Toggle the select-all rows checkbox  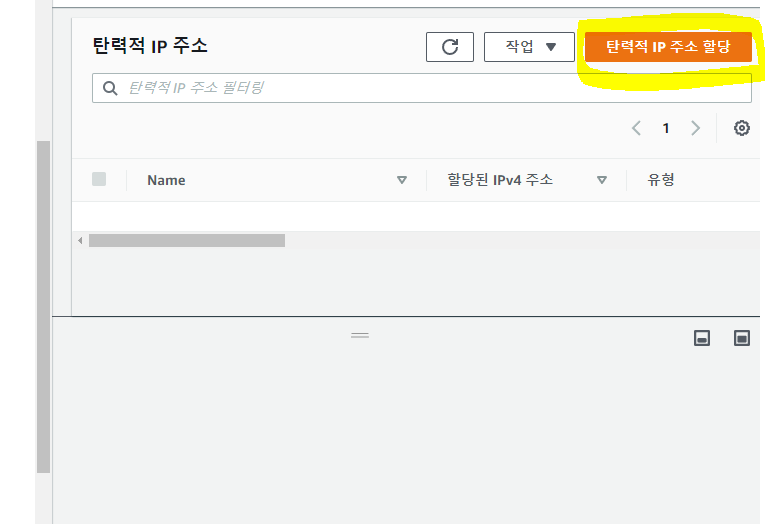tap(99, 179)
